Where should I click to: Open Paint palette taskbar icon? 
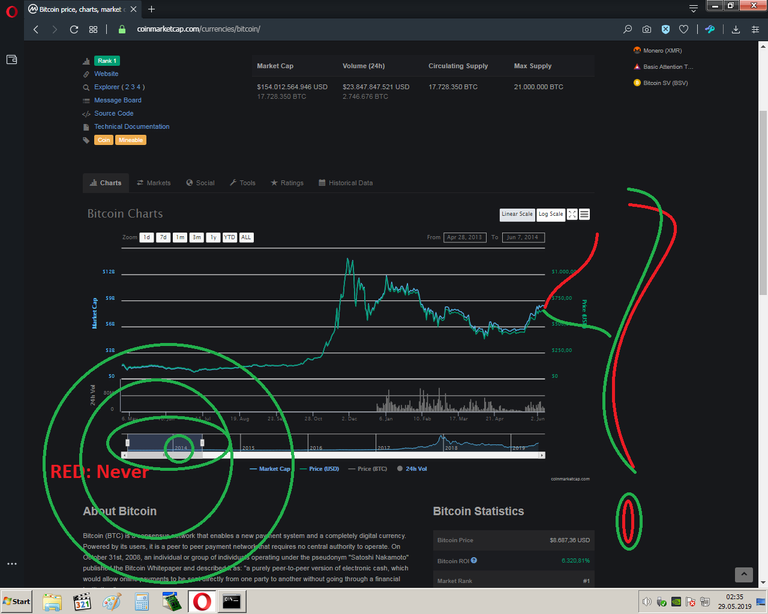pos(112,602)
